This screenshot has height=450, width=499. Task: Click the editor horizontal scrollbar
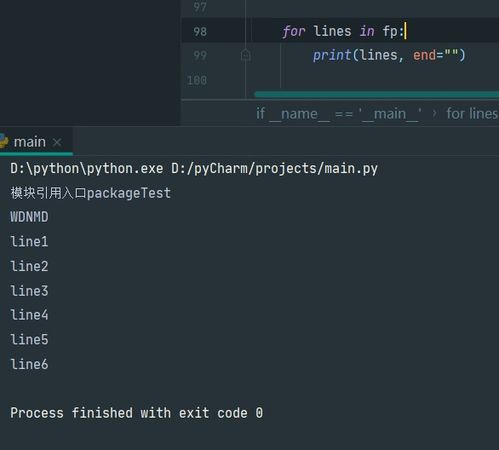(376, 95)
